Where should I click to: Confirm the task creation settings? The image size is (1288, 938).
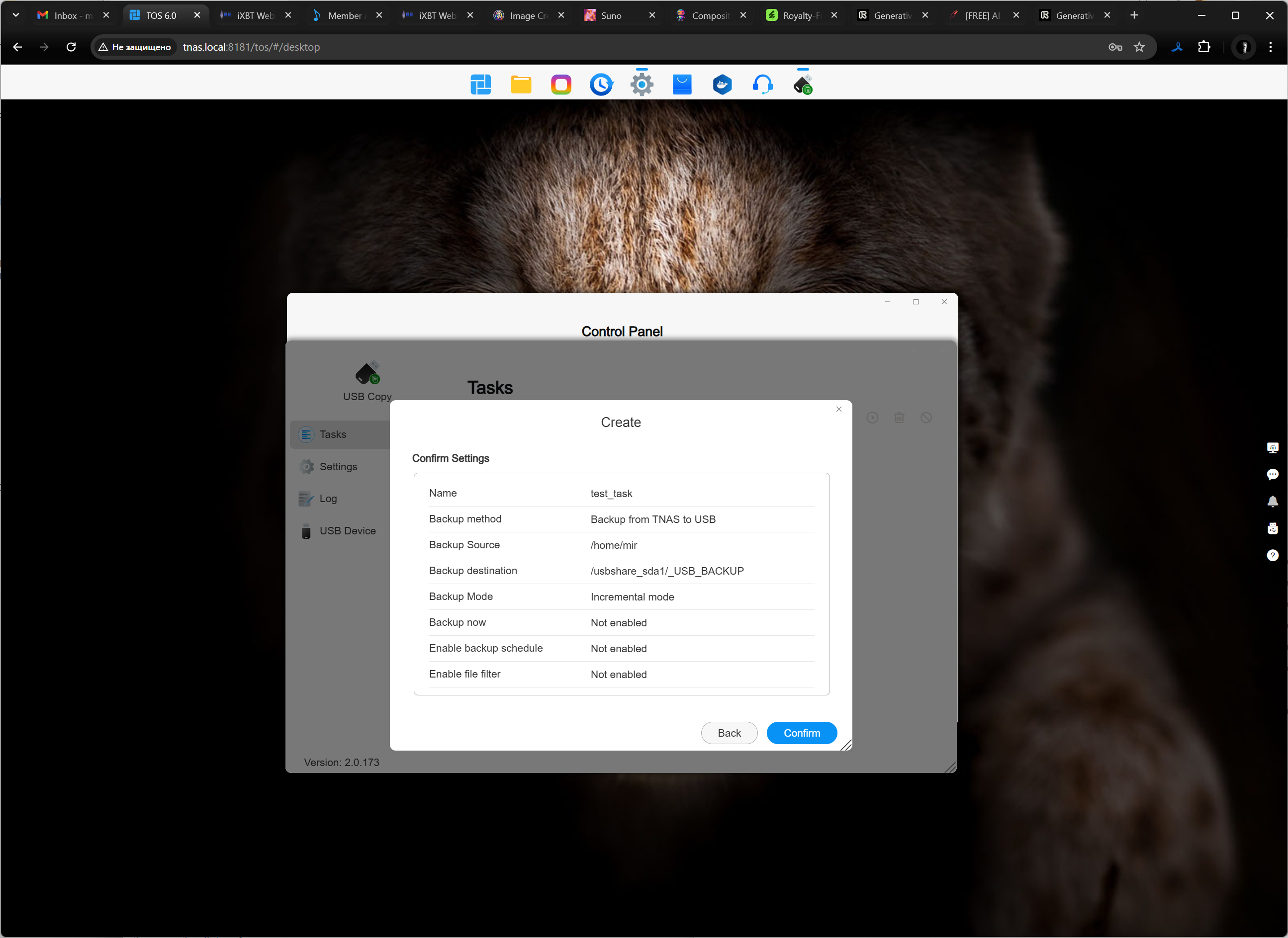[x=801, y=733]
